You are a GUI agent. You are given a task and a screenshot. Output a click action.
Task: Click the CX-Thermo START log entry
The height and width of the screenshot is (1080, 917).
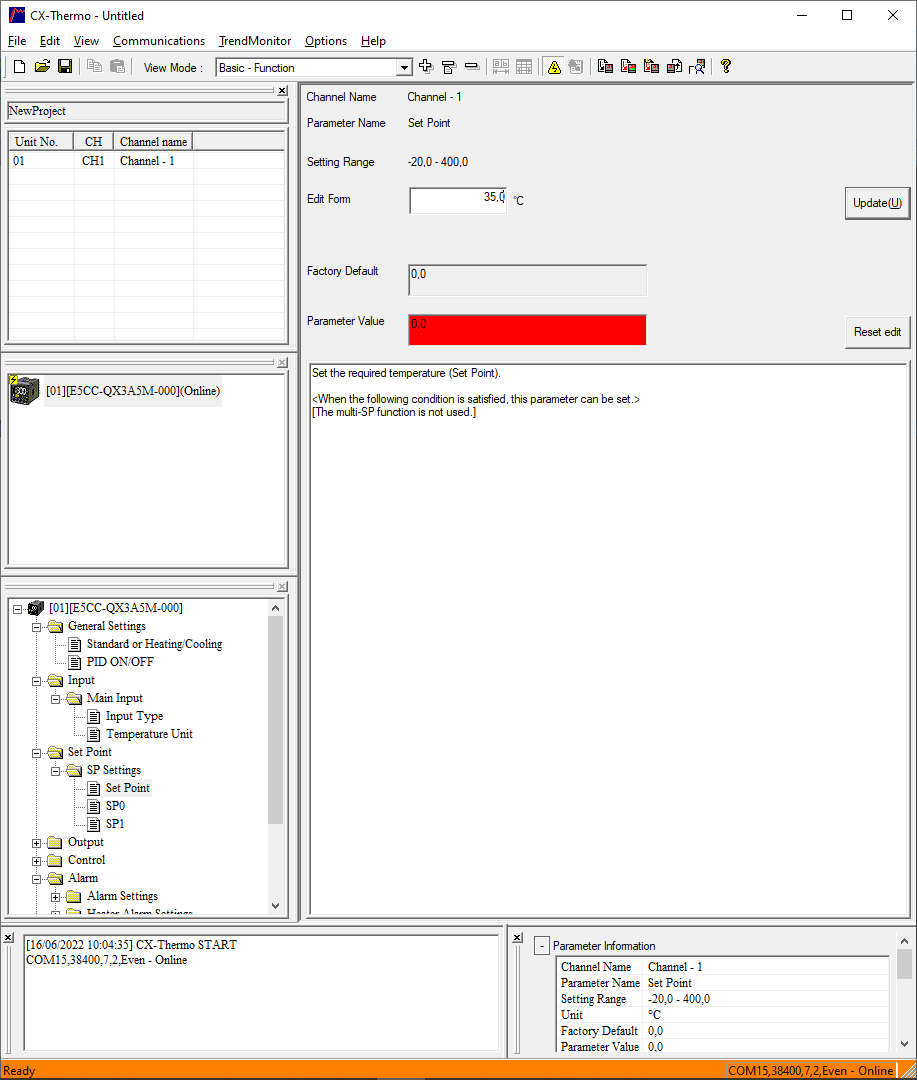coord(131,945)
